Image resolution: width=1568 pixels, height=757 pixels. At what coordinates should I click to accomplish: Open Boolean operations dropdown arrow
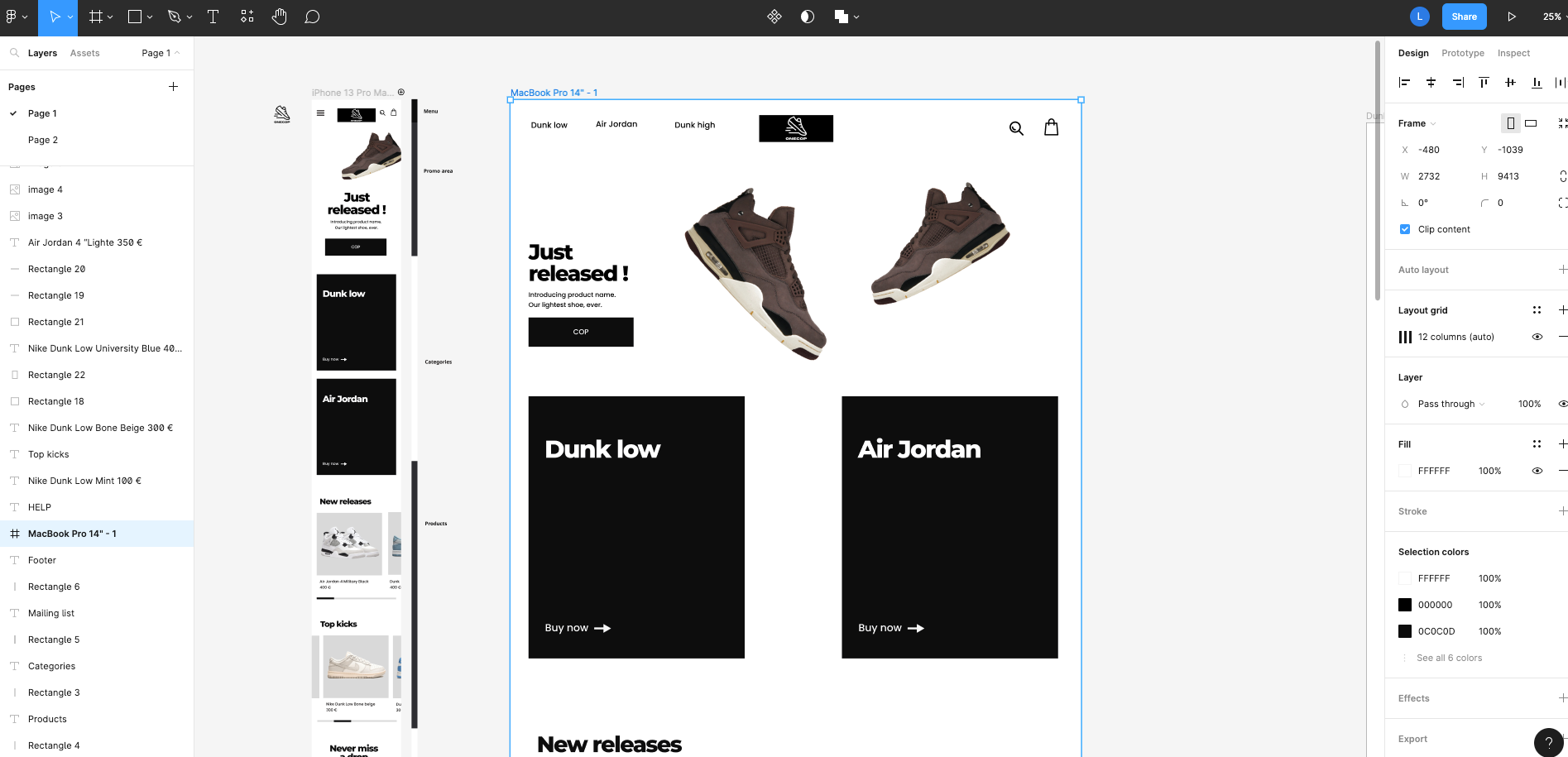coord(856,17)
